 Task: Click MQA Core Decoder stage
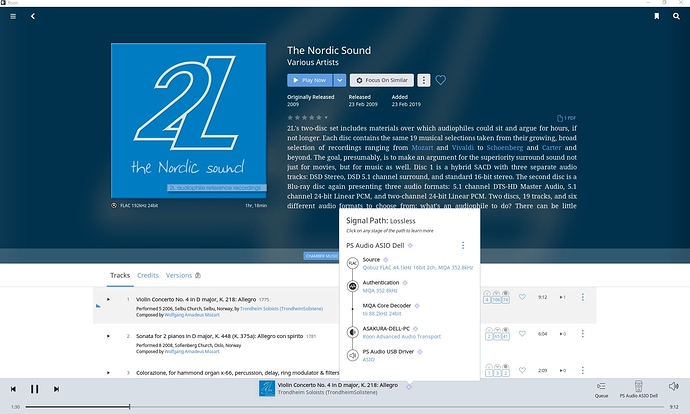coord(387,305)
